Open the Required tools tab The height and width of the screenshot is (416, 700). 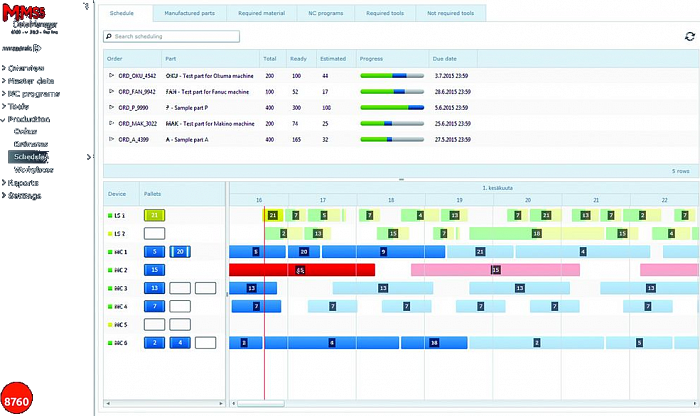tap(385, 13)
